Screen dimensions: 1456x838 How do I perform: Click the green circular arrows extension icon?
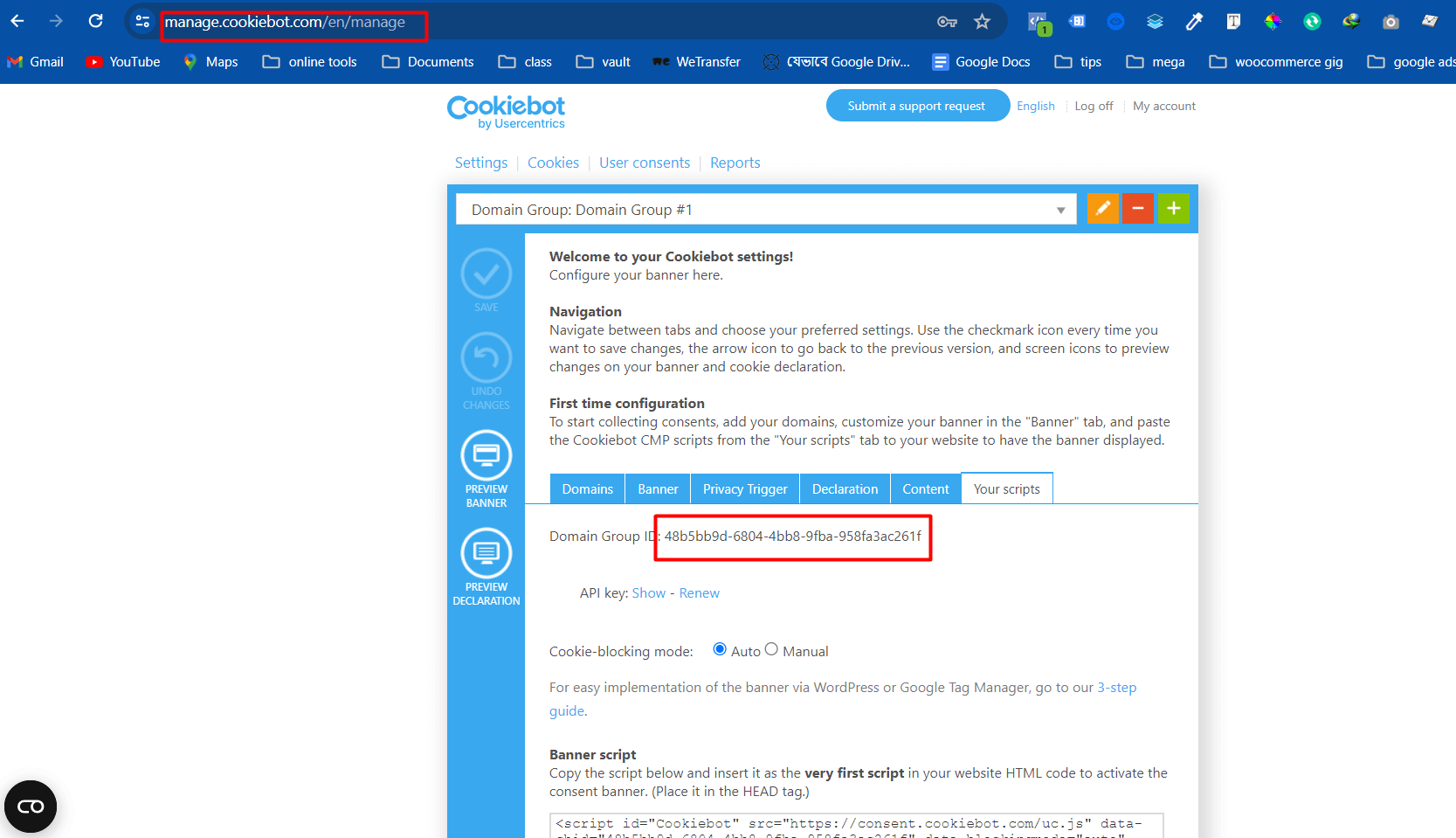pos(1312,22)
